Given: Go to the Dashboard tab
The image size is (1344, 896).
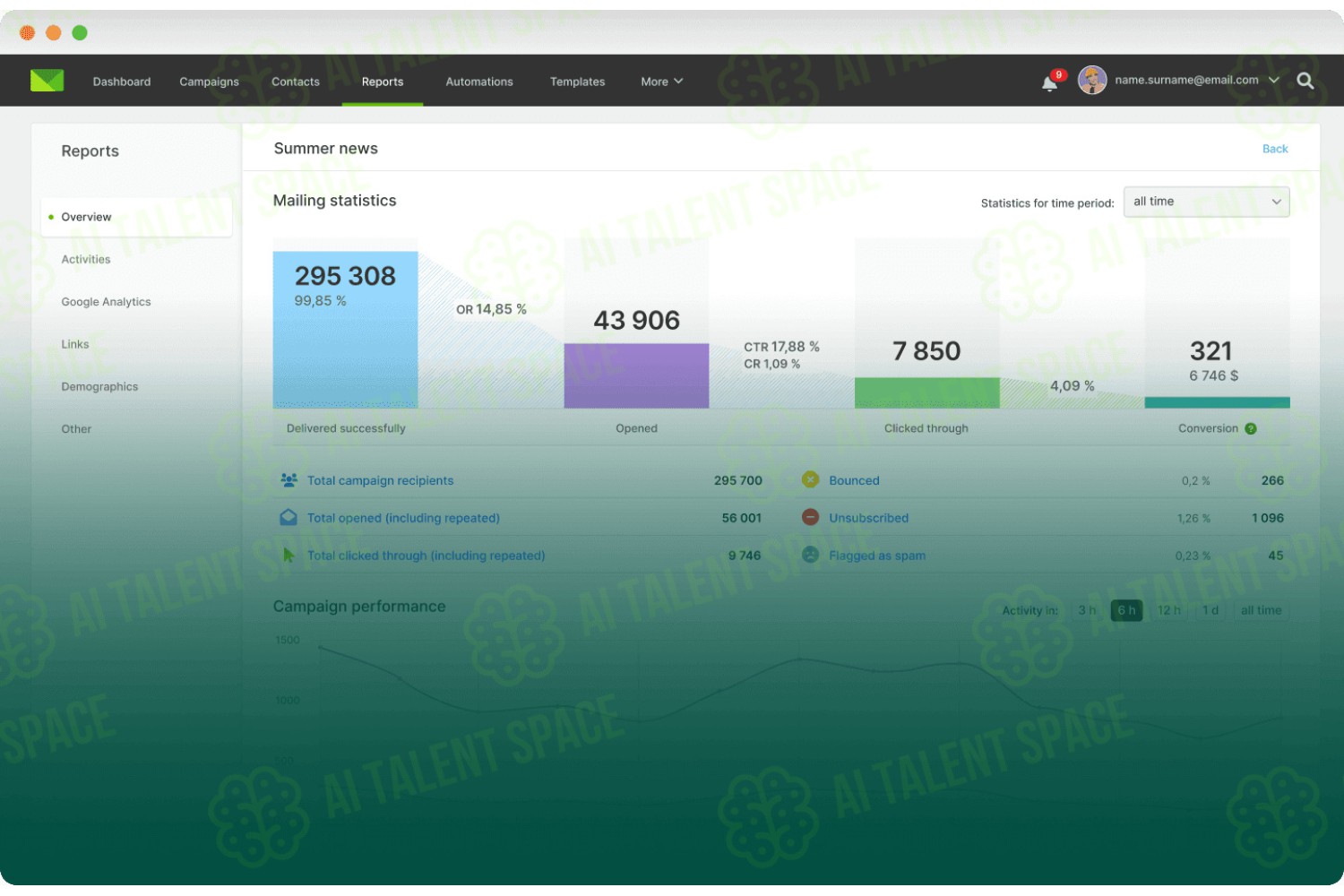Looking at the screenshot, I should (x=122, y=82).
